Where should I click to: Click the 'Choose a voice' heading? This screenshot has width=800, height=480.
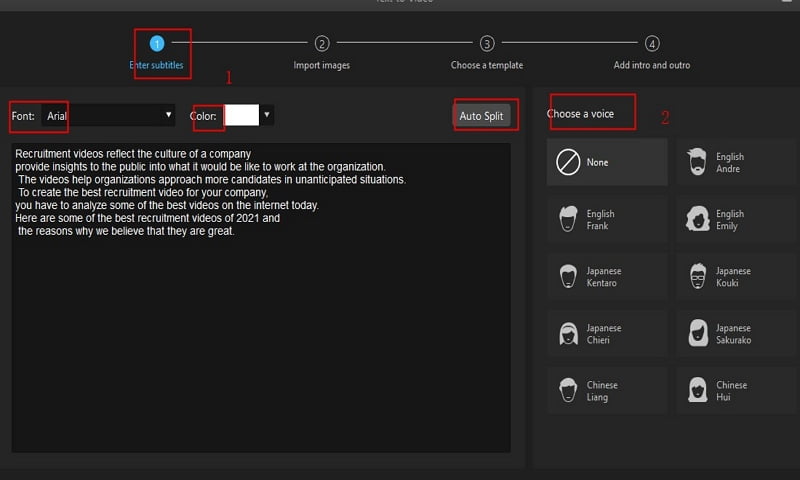(x=580, y=114)
